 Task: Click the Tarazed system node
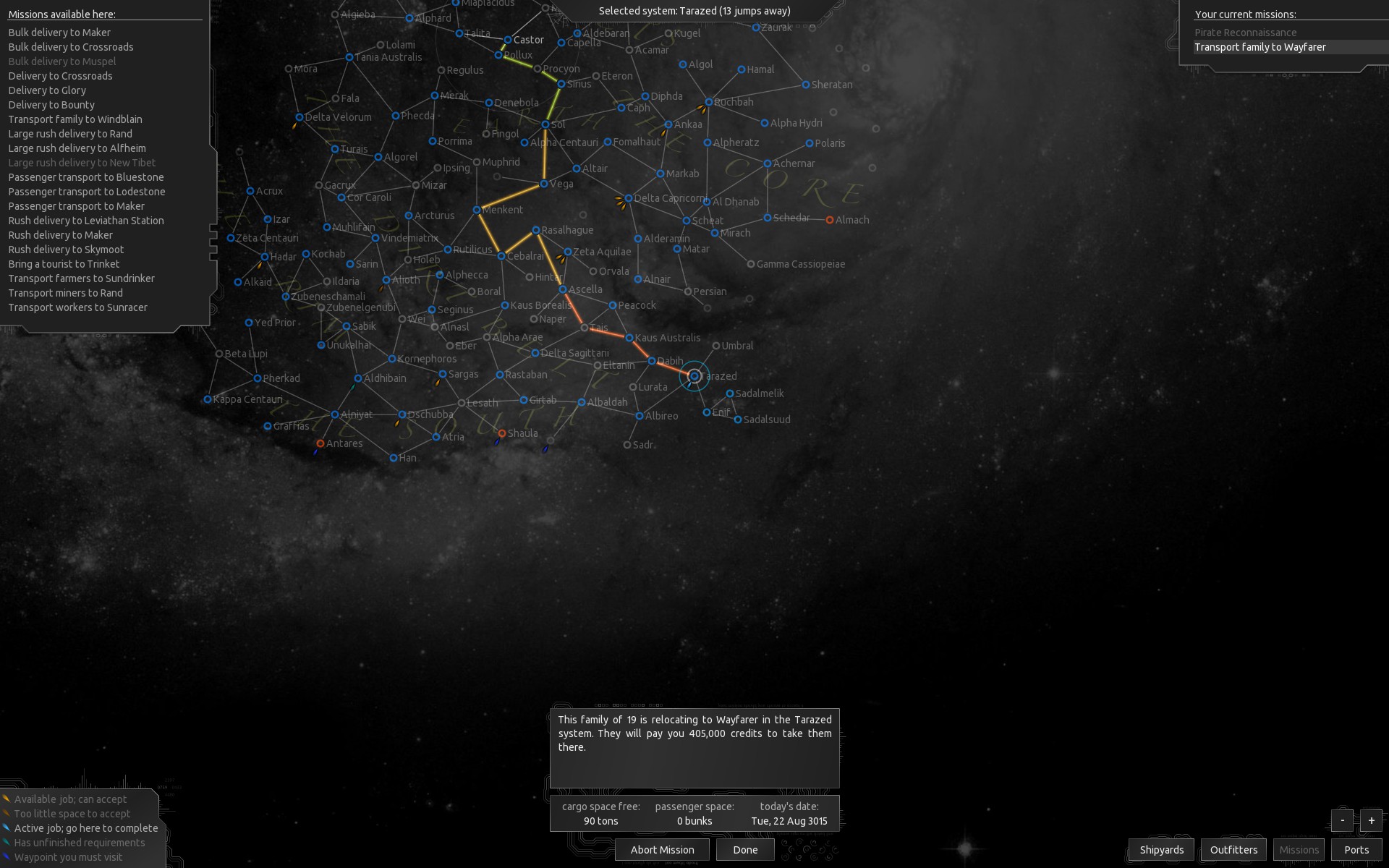point(694,376)
